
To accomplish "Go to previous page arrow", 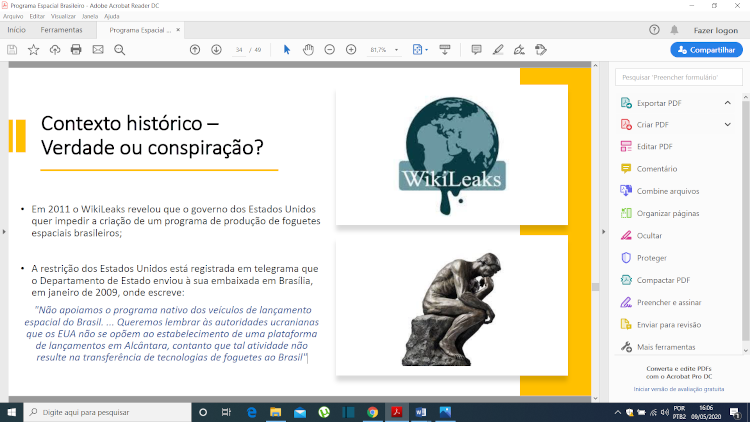I will (x=195, y=50).
